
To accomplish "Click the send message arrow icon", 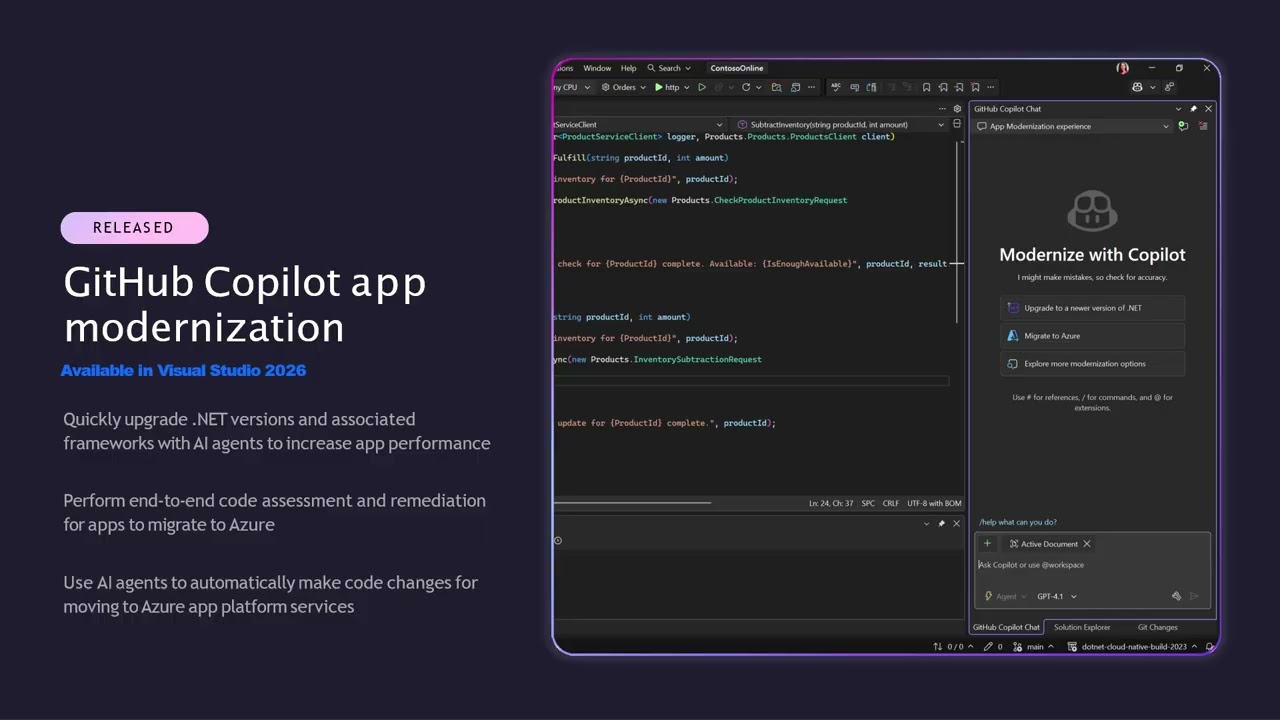I will click(x=1194, y=596).
